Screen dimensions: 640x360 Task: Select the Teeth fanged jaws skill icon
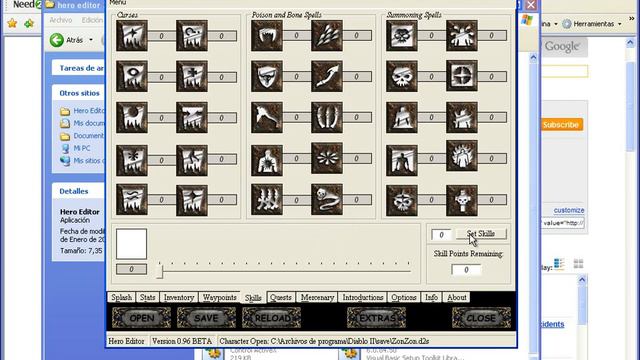pyautogui.click(x=267, y=36)
